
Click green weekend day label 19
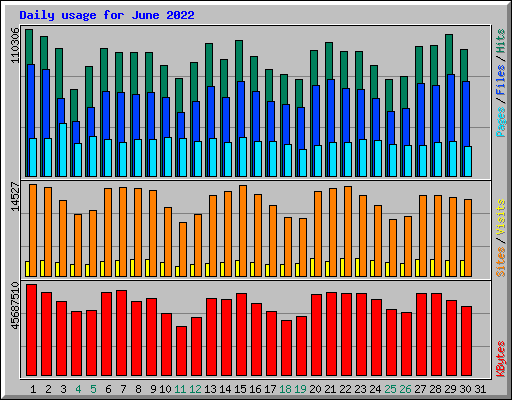click(300, 389)
